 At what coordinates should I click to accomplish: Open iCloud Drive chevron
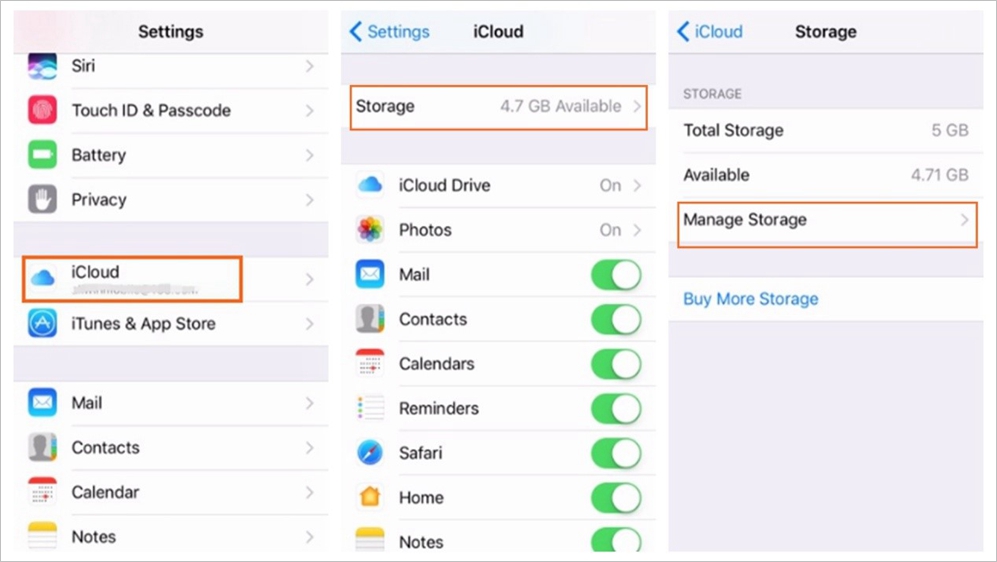tap(637, 185)
